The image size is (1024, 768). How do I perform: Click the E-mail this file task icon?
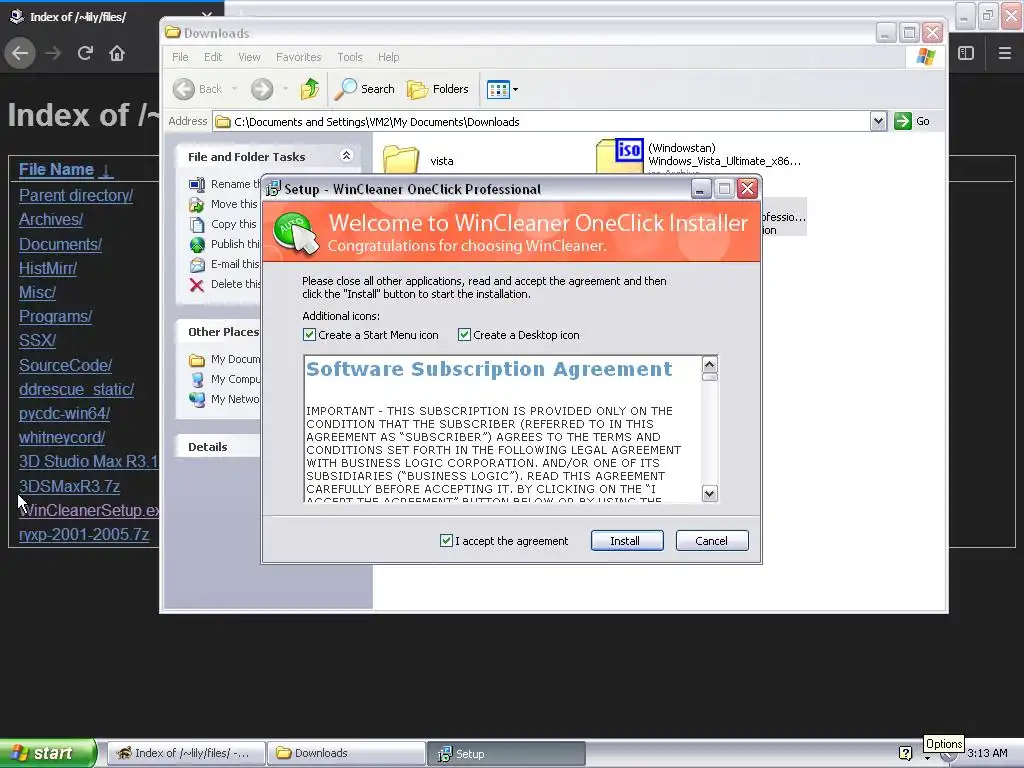click(197, 264)
